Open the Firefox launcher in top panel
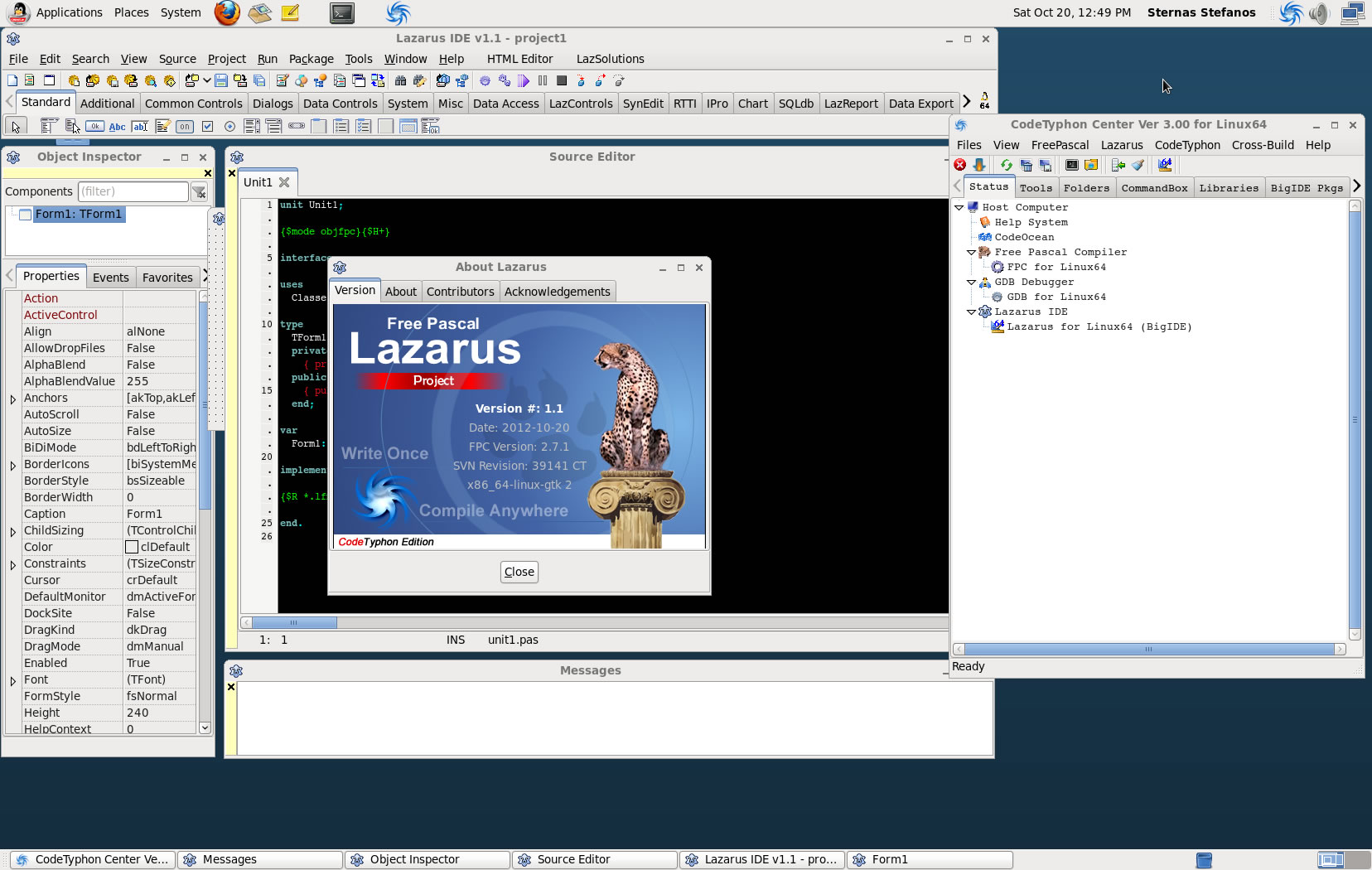Screen dimensions: 1372x870 (227, 12)
